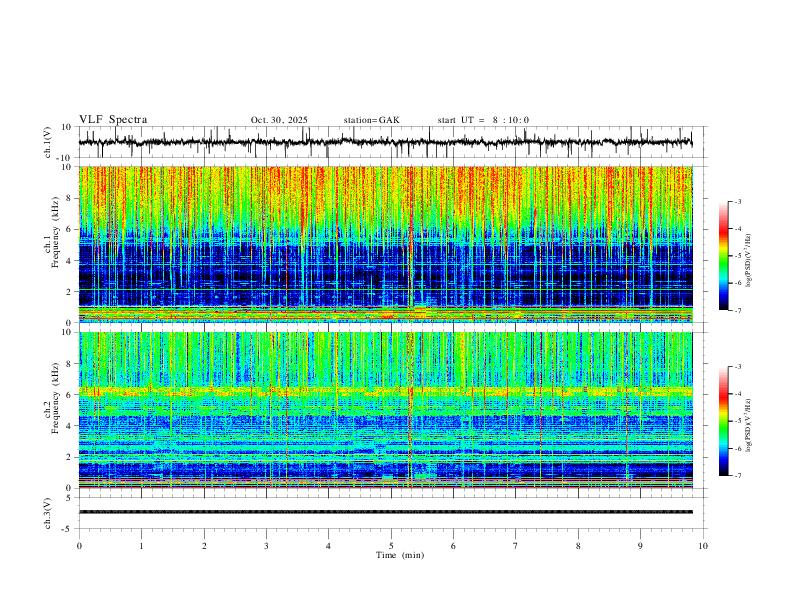Click the "-3" tick on upper colorbar
The width and height of the screenshot is (792, 612).
(737, 201)
